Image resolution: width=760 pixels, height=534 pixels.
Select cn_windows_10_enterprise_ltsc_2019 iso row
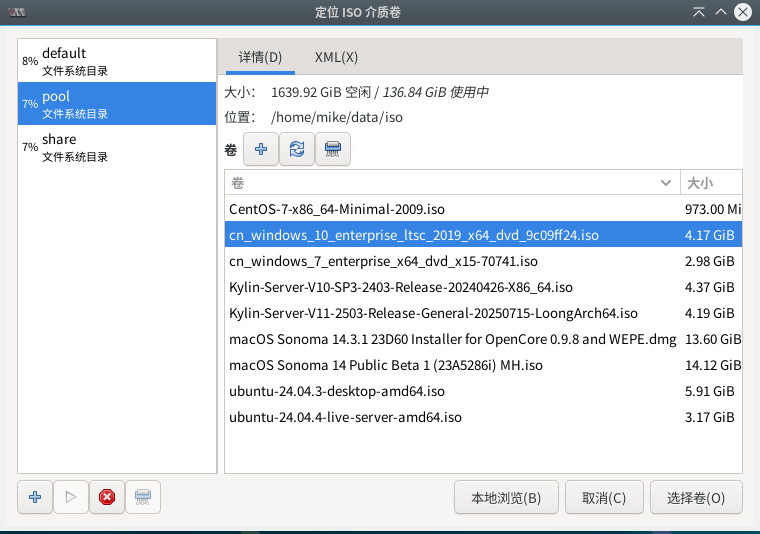(x=483, y=235)
